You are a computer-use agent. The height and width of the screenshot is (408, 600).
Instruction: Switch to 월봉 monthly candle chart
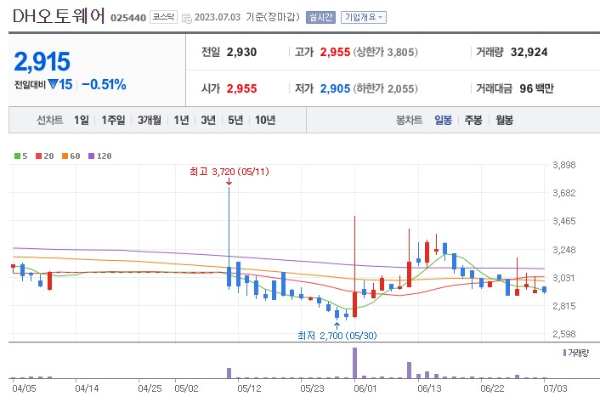tap(504, 120)
